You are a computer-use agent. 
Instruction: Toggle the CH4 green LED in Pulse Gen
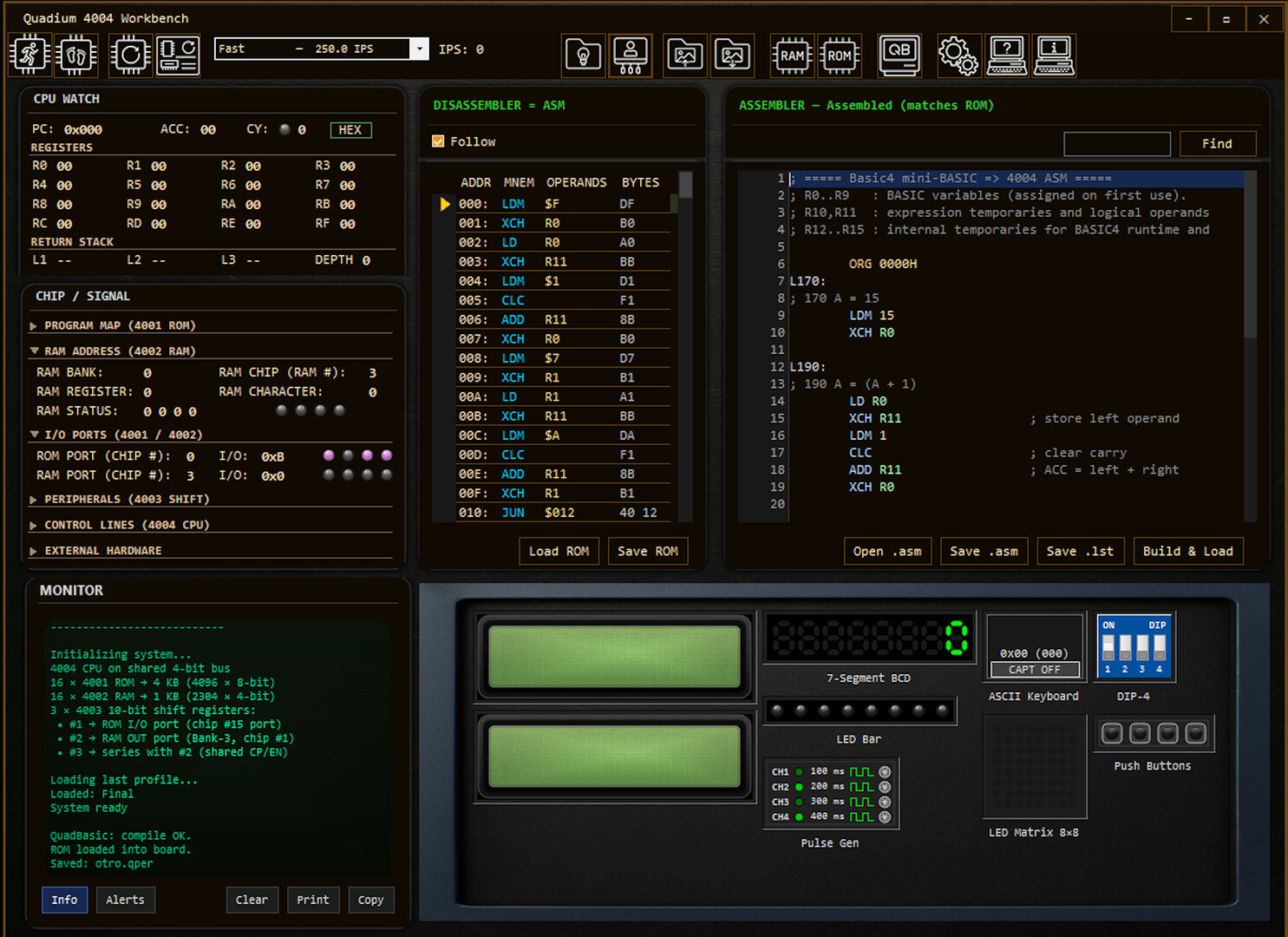pyautogui.click(x=799, y=816)
